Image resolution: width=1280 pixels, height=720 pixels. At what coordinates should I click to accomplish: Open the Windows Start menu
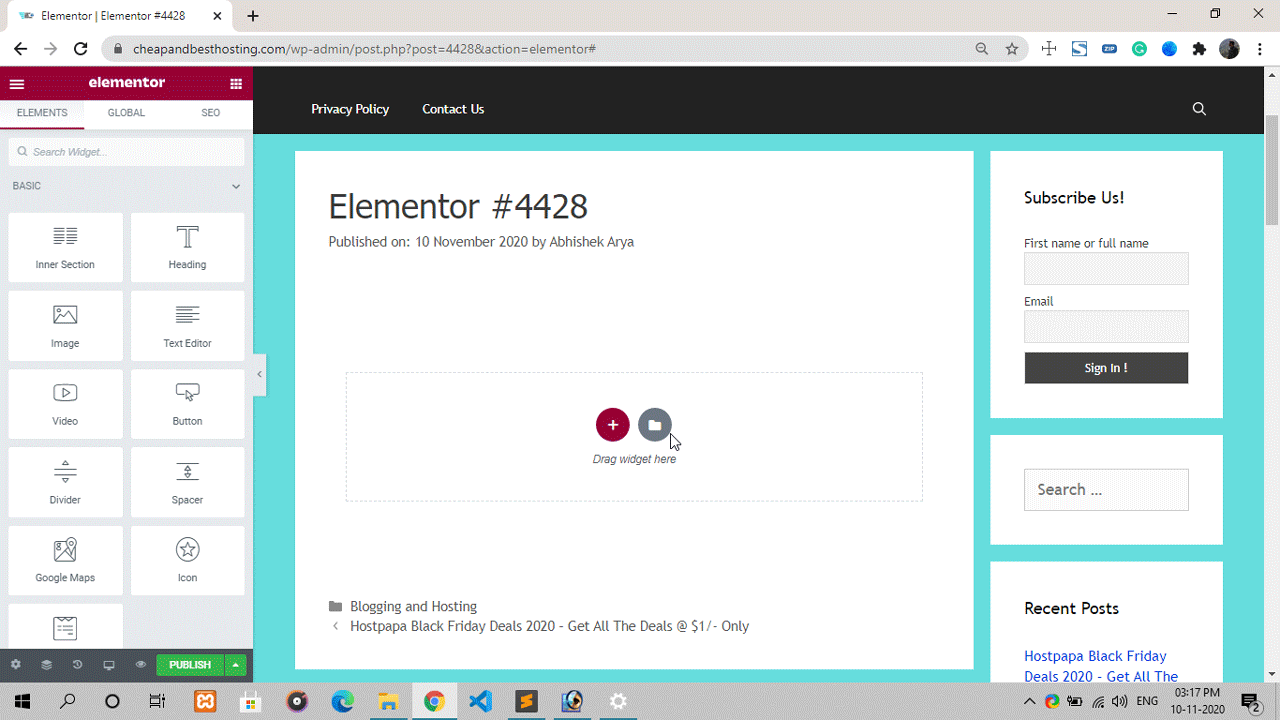click(22, 702)
